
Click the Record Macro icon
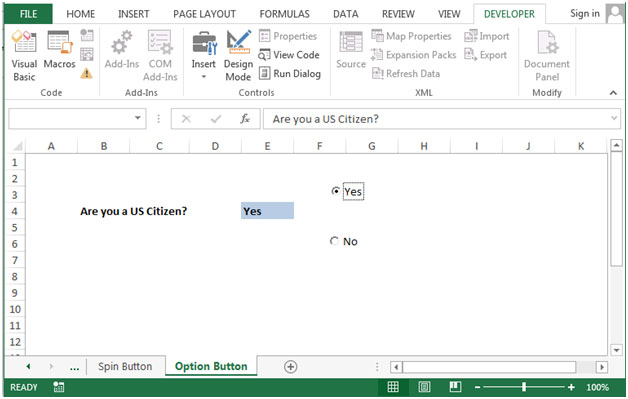pyautogui.click(x=87, y=35)
